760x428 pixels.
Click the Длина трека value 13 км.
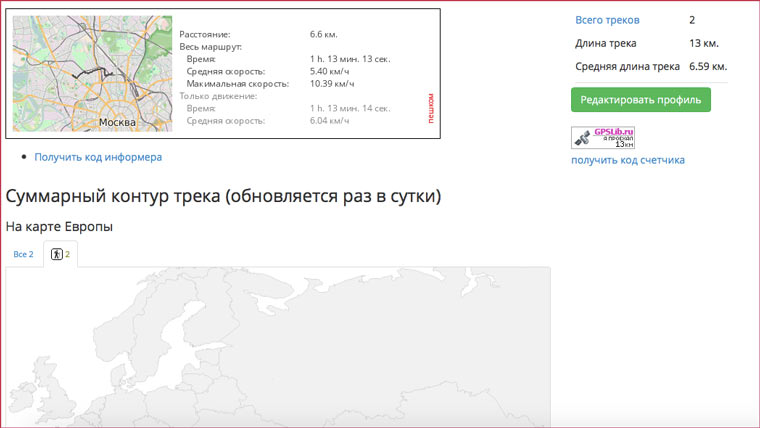point(704,43)
